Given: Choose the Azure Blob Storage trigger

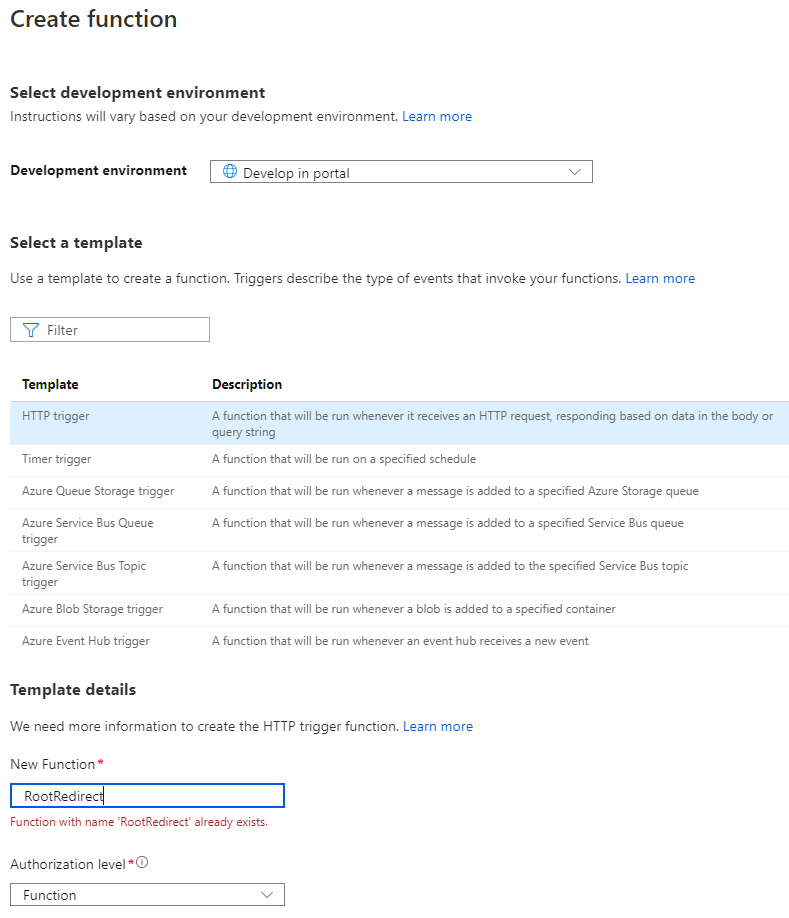Looking at the screenshot, I should 92,609.
